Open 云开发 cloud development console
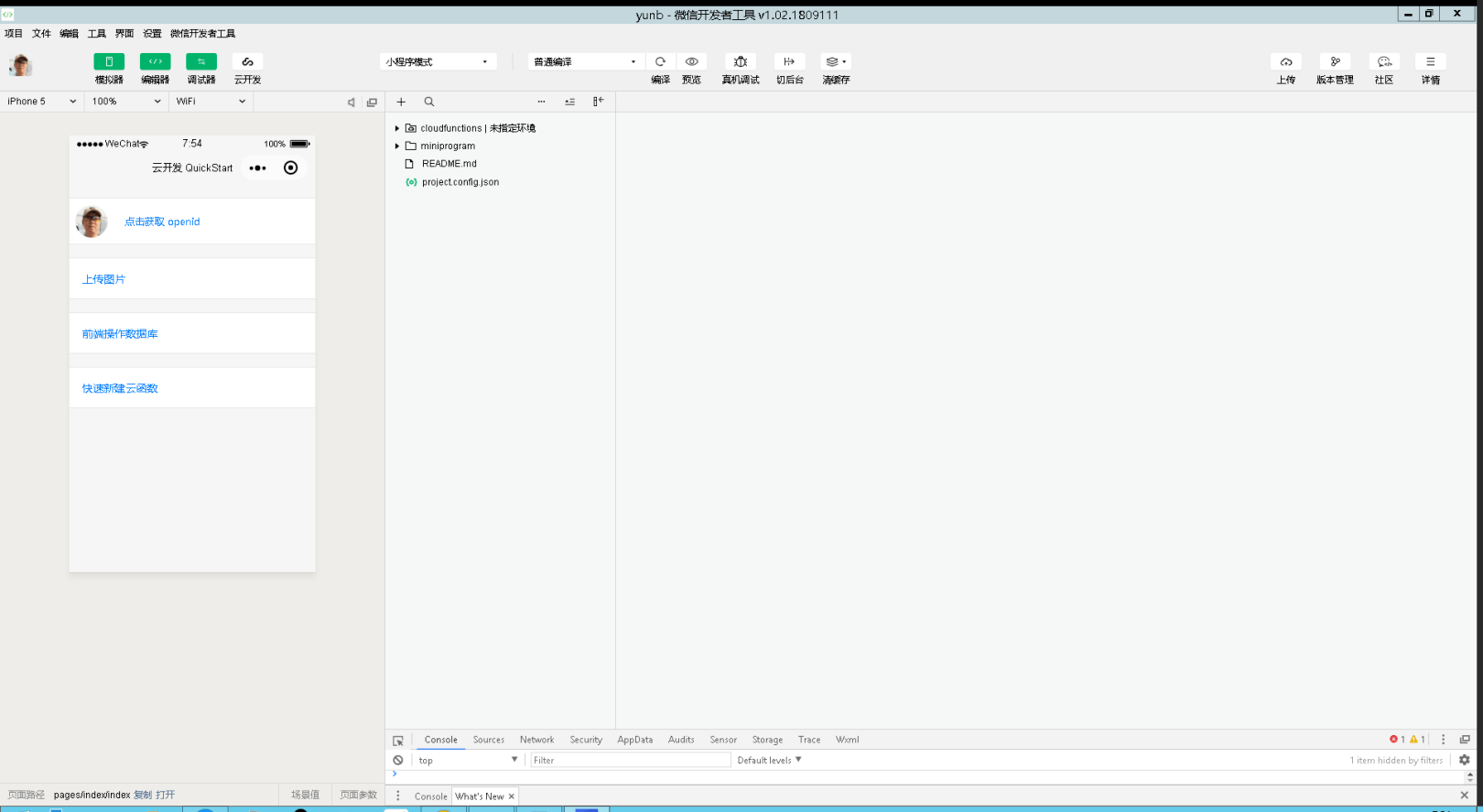Screen dimensions: 1483x812 tap(247, 61)
